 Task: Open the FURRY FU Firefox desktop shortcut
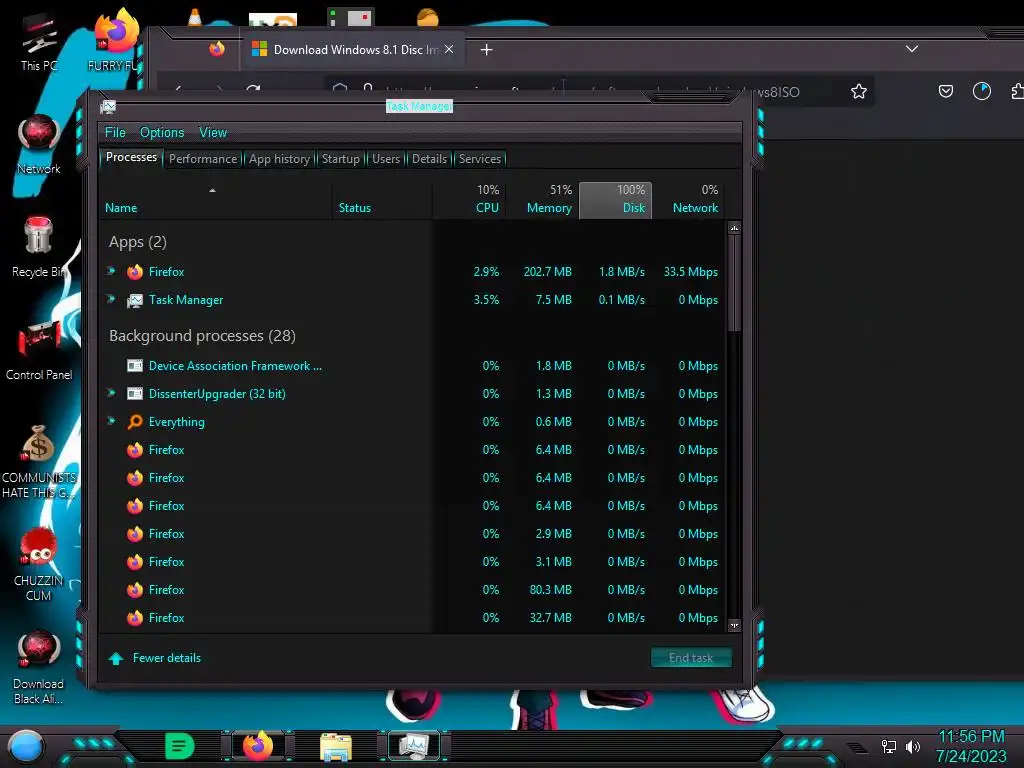pos(114,39)
